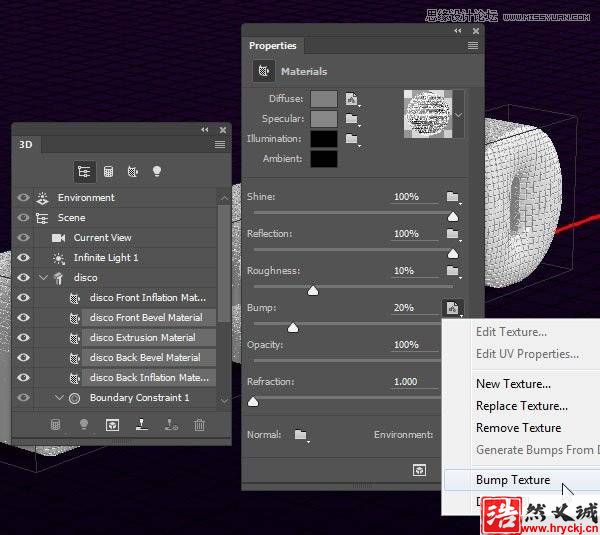
Task: Click render icon in Properties panel bottom
Action: (x=419, y=470)
